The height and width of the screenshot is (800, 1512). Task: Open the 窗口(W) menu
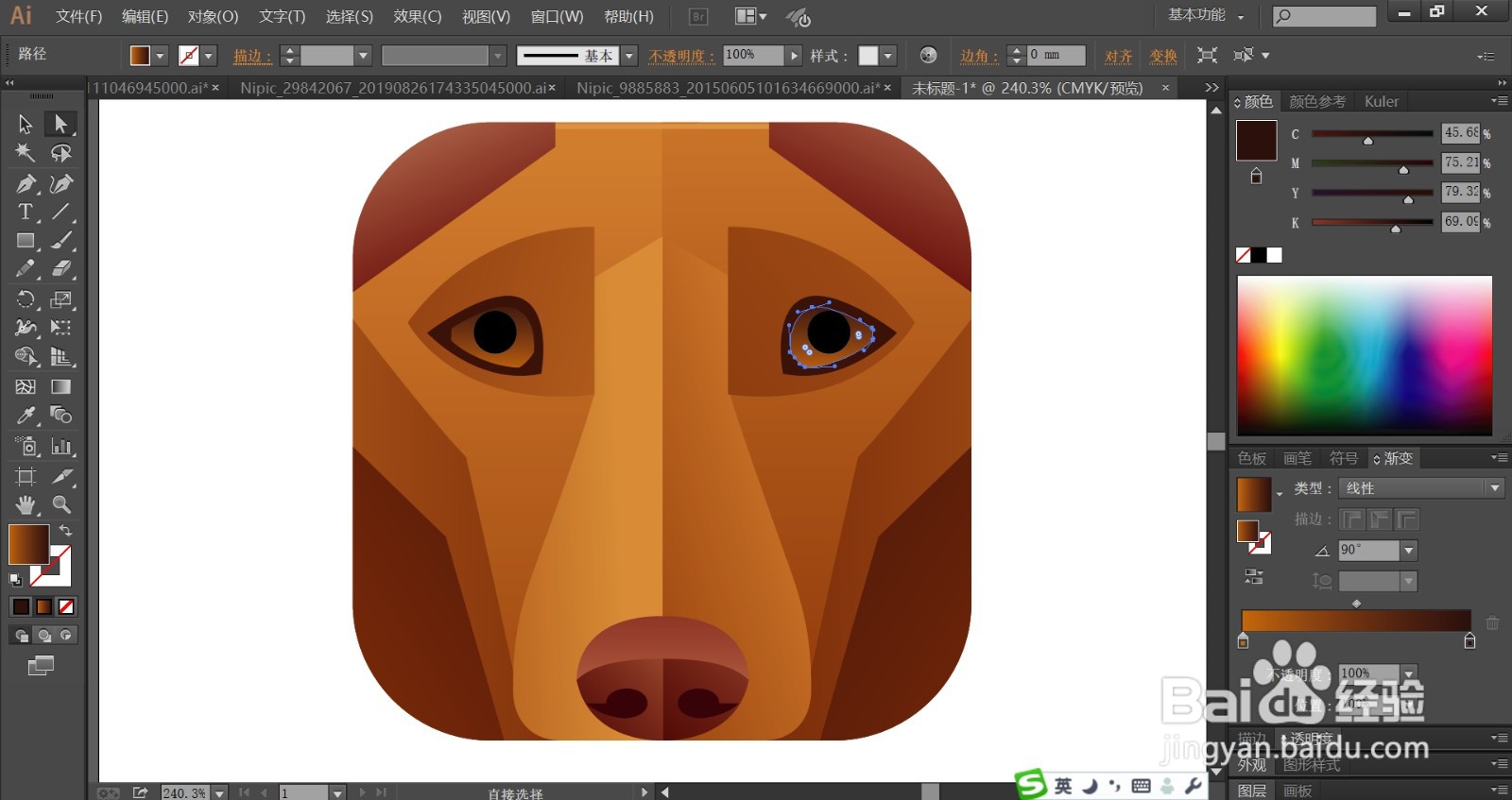tap(557, 16)
